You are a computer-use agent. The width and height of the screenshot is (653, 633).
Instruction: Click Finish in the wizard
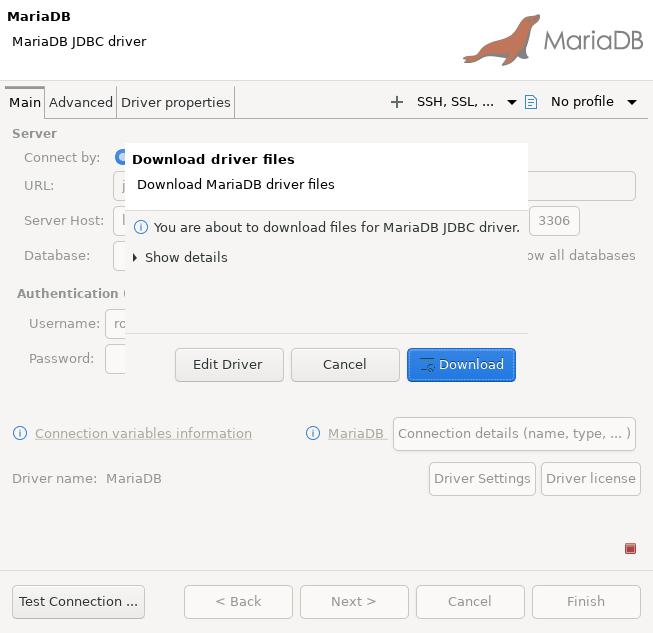[x=586, y=602]
